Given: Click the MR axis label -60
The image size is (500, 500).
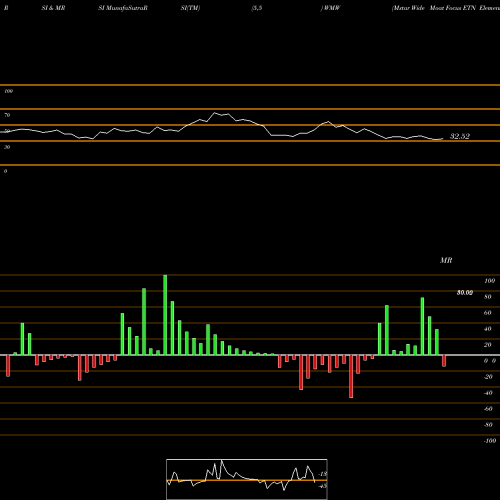Looking at the screenshot, I should (x=488, y=409).
